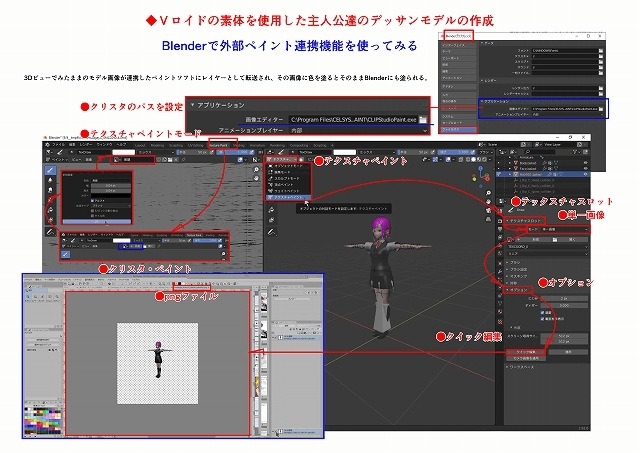Collapse the Options panel header
Screen dimensions: 640x453
click(x=519, y=290)
